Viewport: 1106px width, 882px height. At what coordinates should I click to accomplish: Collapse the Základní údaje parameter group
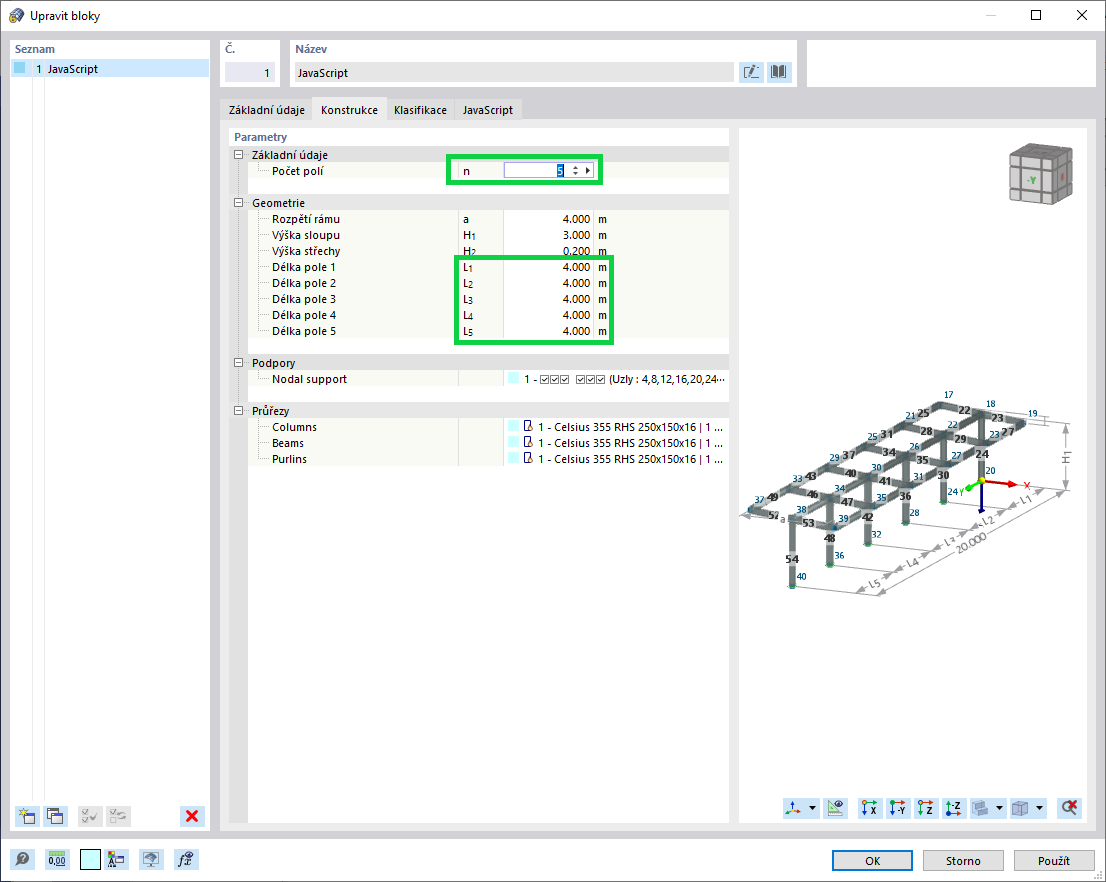(238, 155)
